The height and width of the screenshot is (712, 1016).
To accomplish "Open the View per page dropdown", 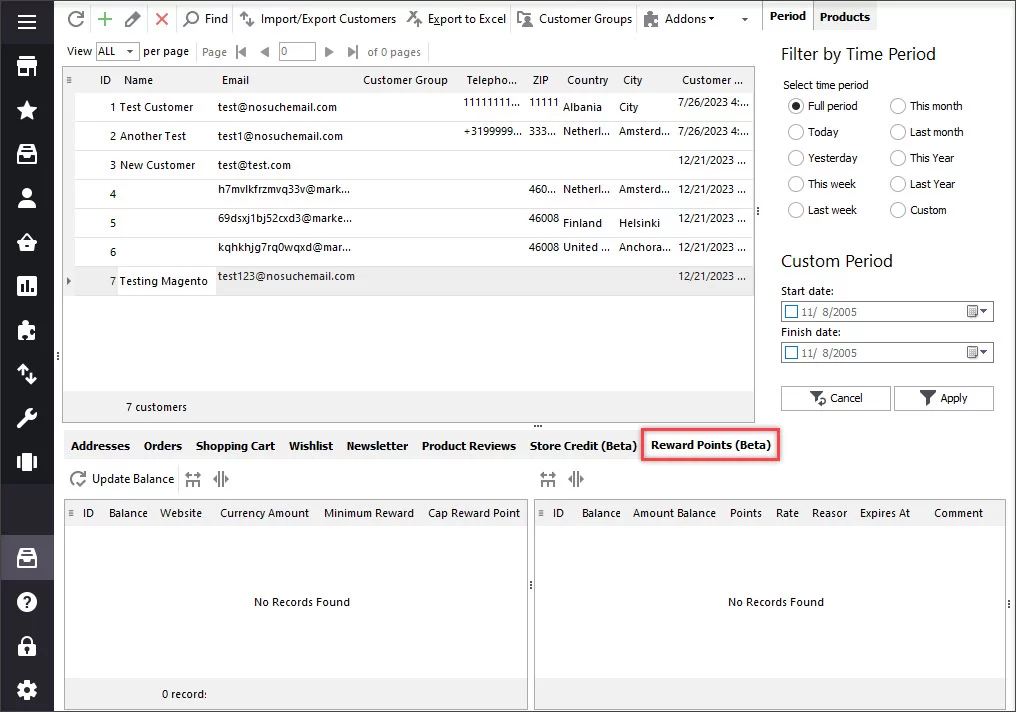I will [x=117, y=51].
